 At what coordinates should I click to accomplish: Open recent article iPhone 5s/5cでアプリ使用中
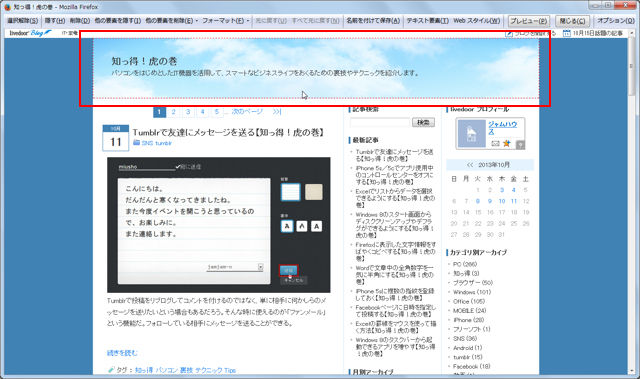pos(394,175)
